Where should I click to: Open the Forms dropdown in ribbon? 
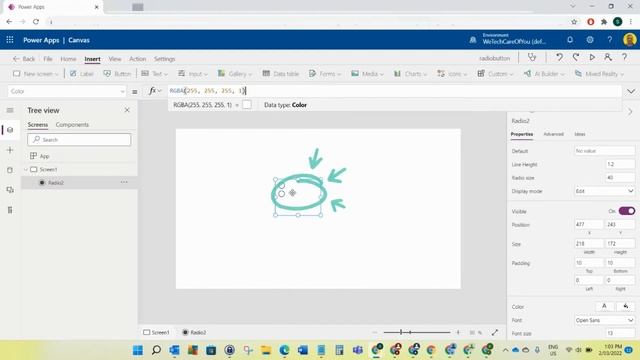tap(324, 74)
